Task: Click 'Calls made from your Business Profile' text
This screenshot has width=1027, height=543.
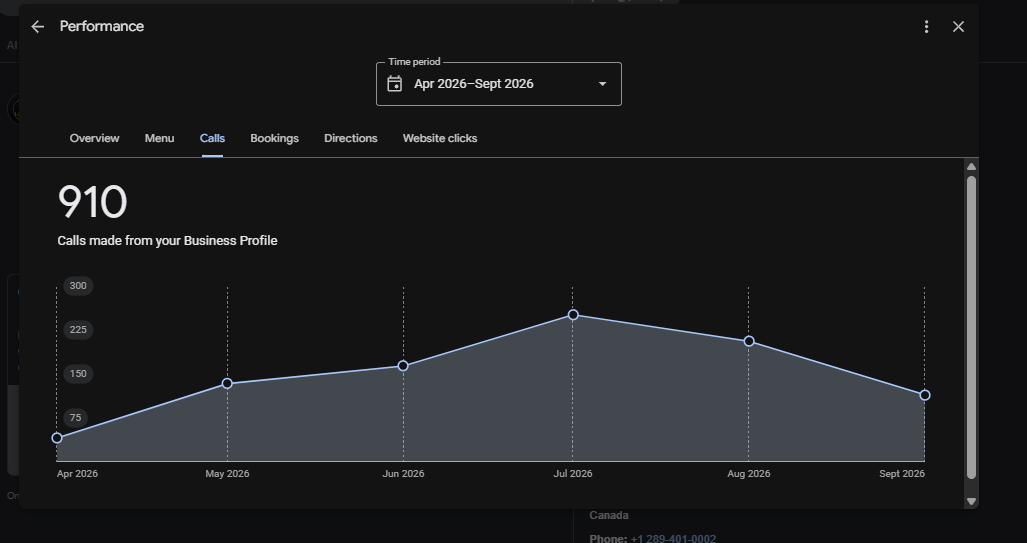Action: tap(167, 241)
